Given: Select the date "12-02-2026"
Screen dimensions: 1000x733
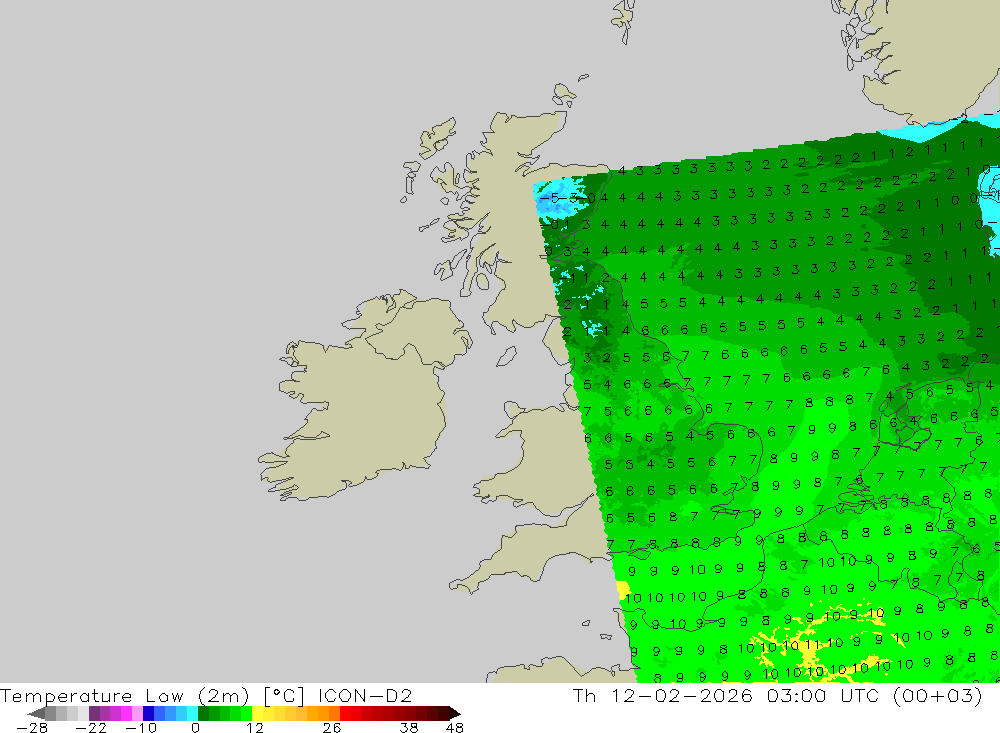Looking at the screenshot, I should point(681,695).
